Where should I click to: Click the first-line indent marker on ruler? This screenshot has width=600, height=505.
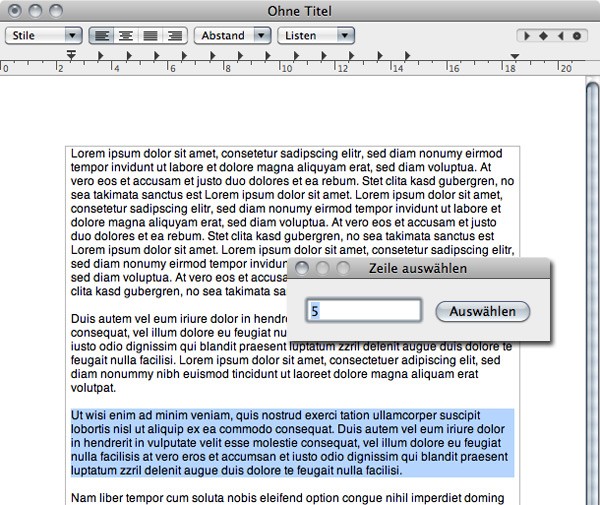71,52
